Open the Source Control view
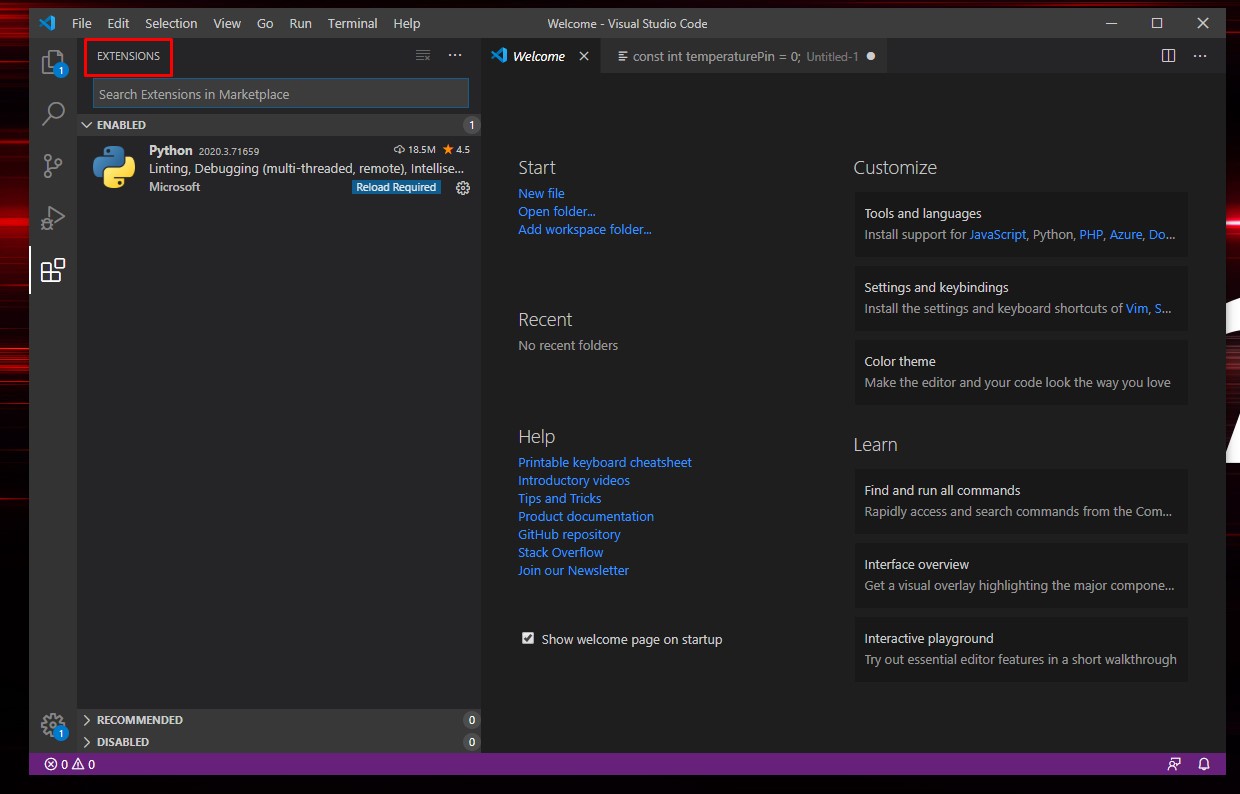The image size is (1240, 794). pyautogui.click(x=53, y=166)
